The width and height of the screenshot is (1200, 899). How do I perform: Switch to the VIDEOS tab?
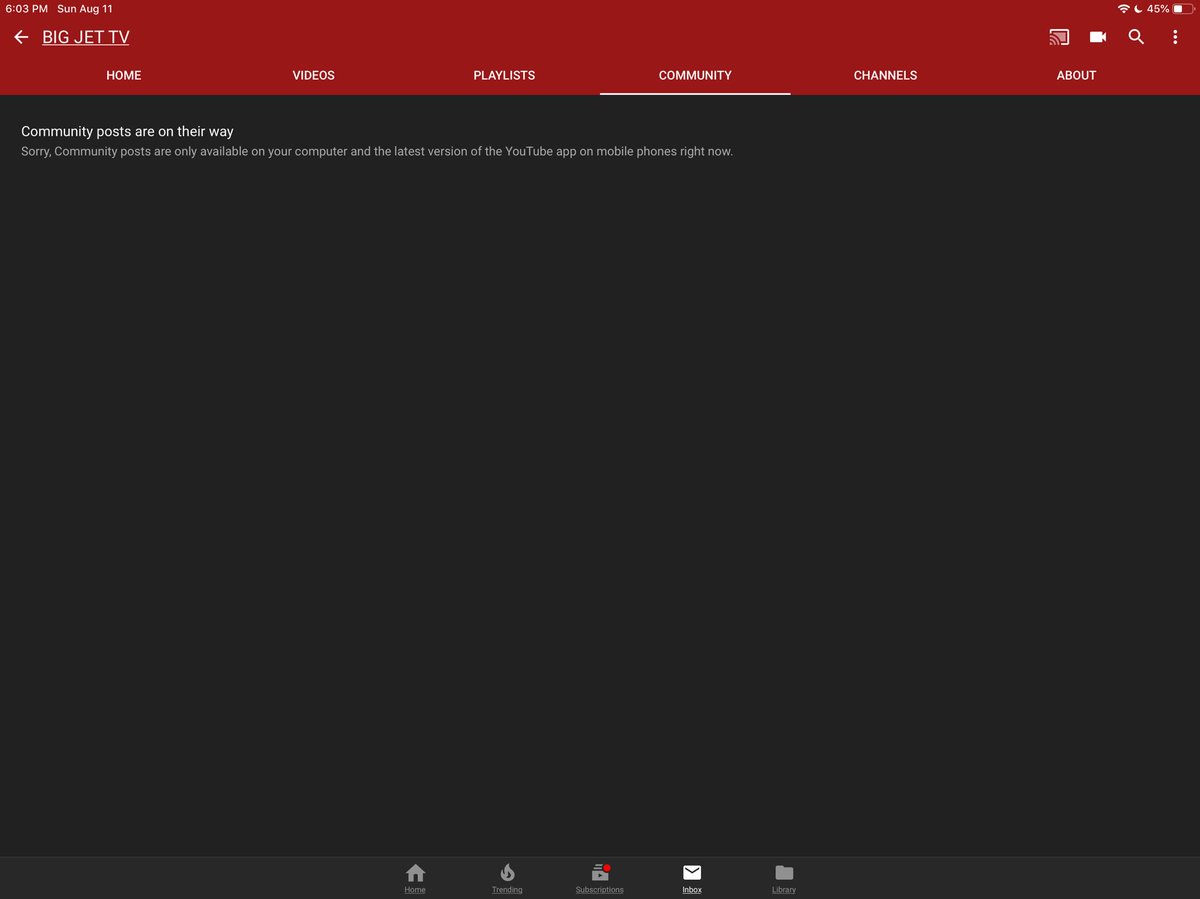tap(314, 75)
